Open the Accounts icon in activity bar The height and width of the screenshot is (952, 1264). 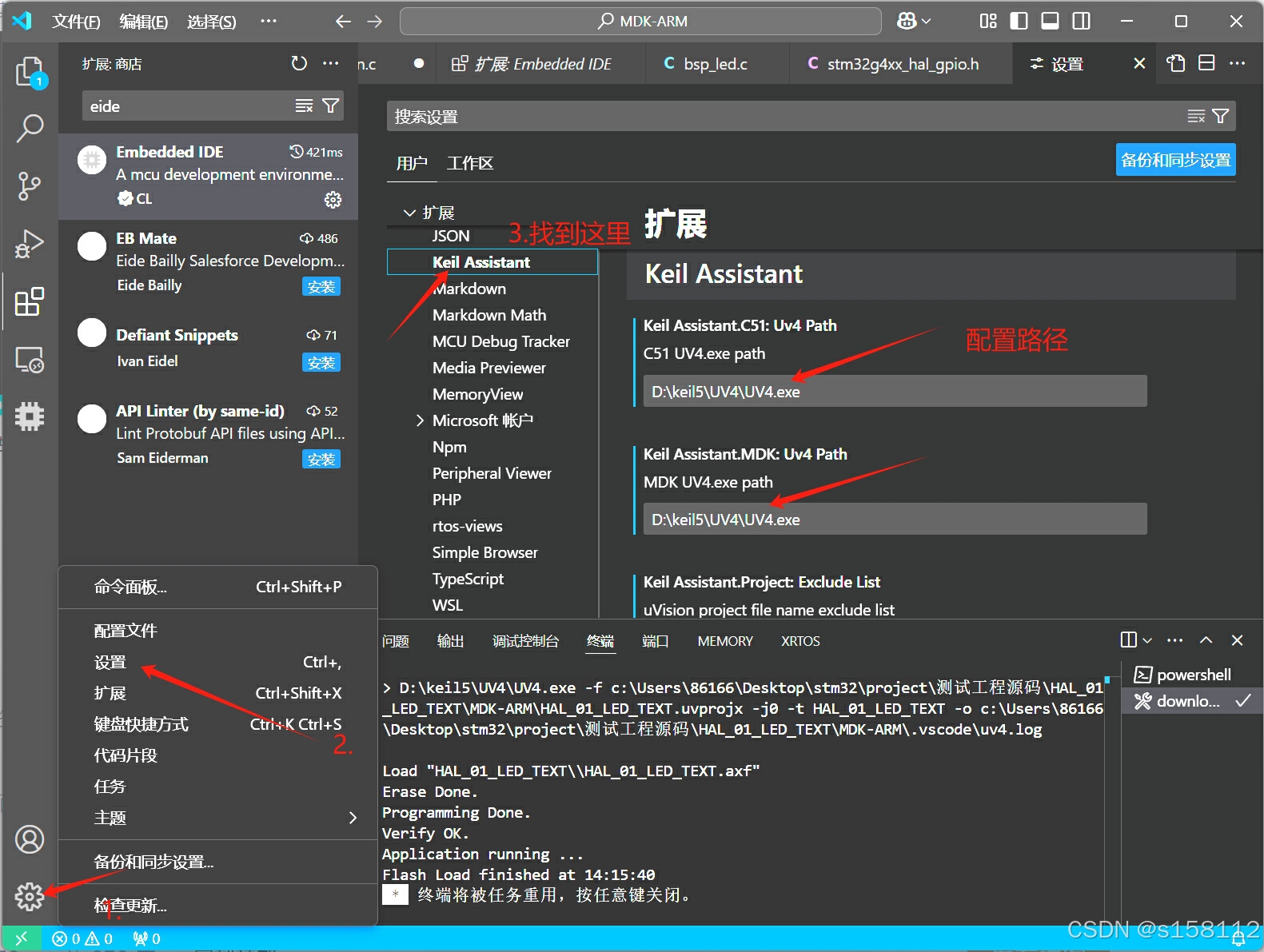pos(30,839)
